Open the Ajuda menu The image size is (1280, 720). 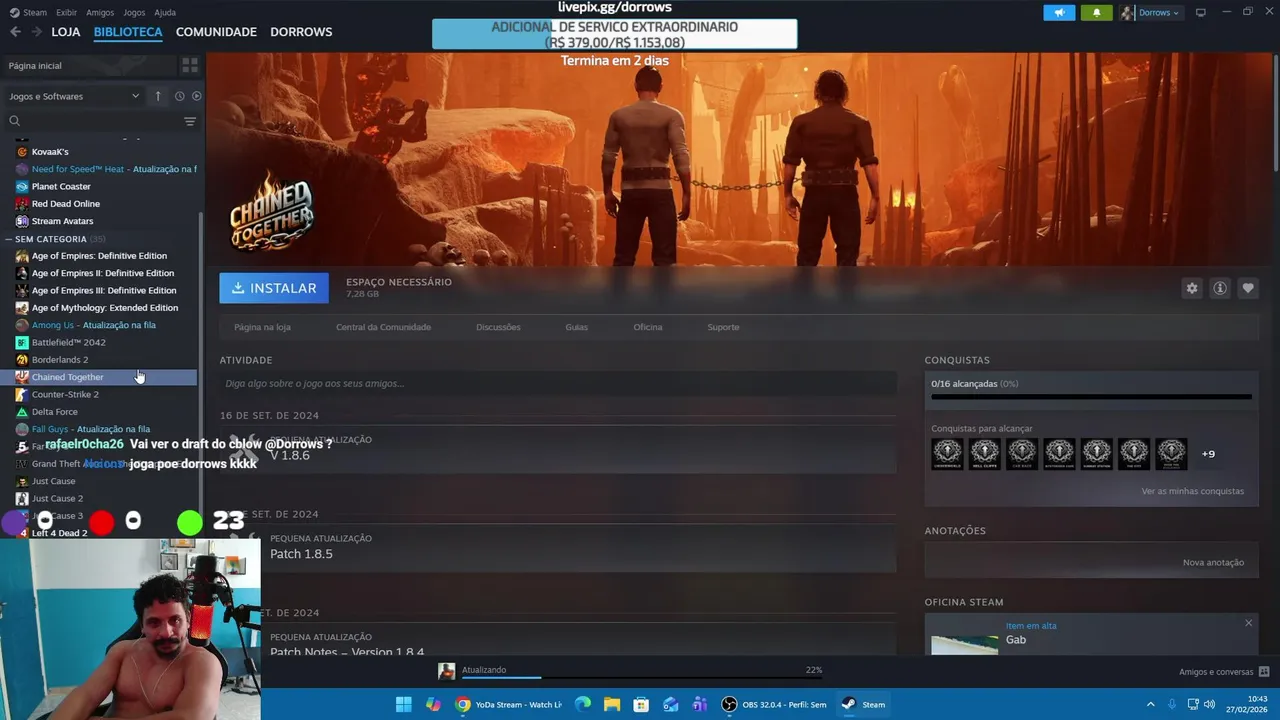165,13
